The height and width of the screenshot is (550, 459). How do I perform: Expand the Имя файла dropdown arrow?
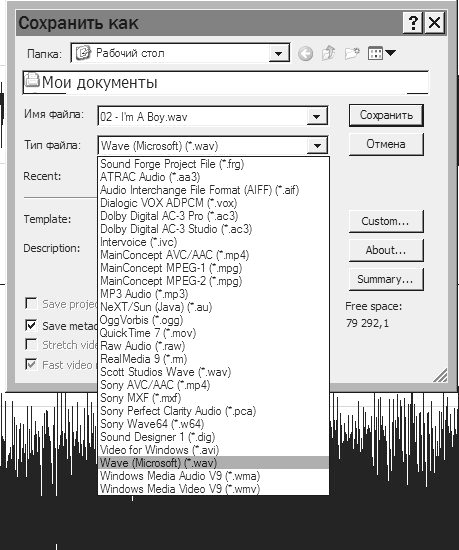point(317,116)
